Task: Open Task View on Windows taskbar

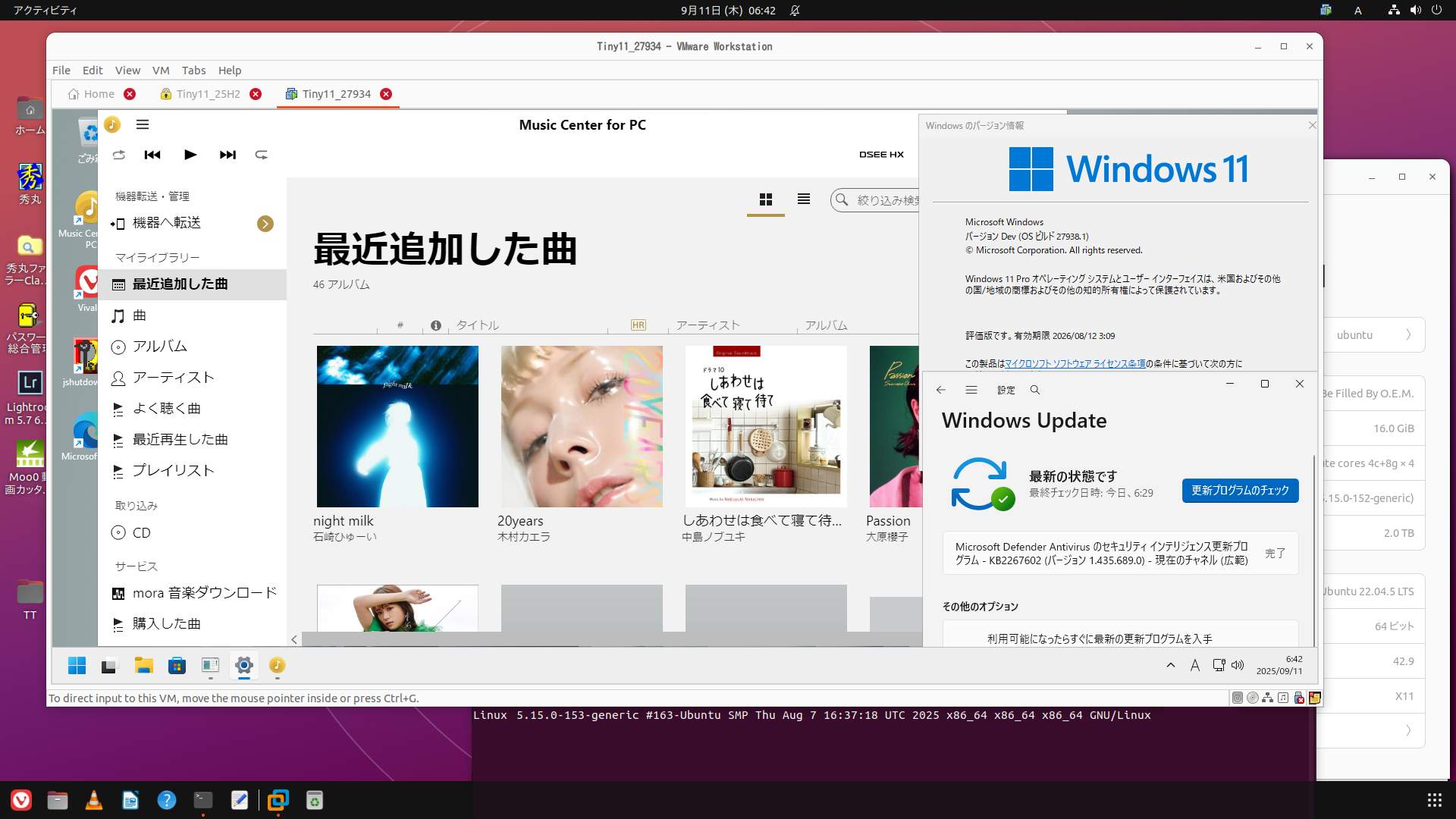Action: [109, 666]
